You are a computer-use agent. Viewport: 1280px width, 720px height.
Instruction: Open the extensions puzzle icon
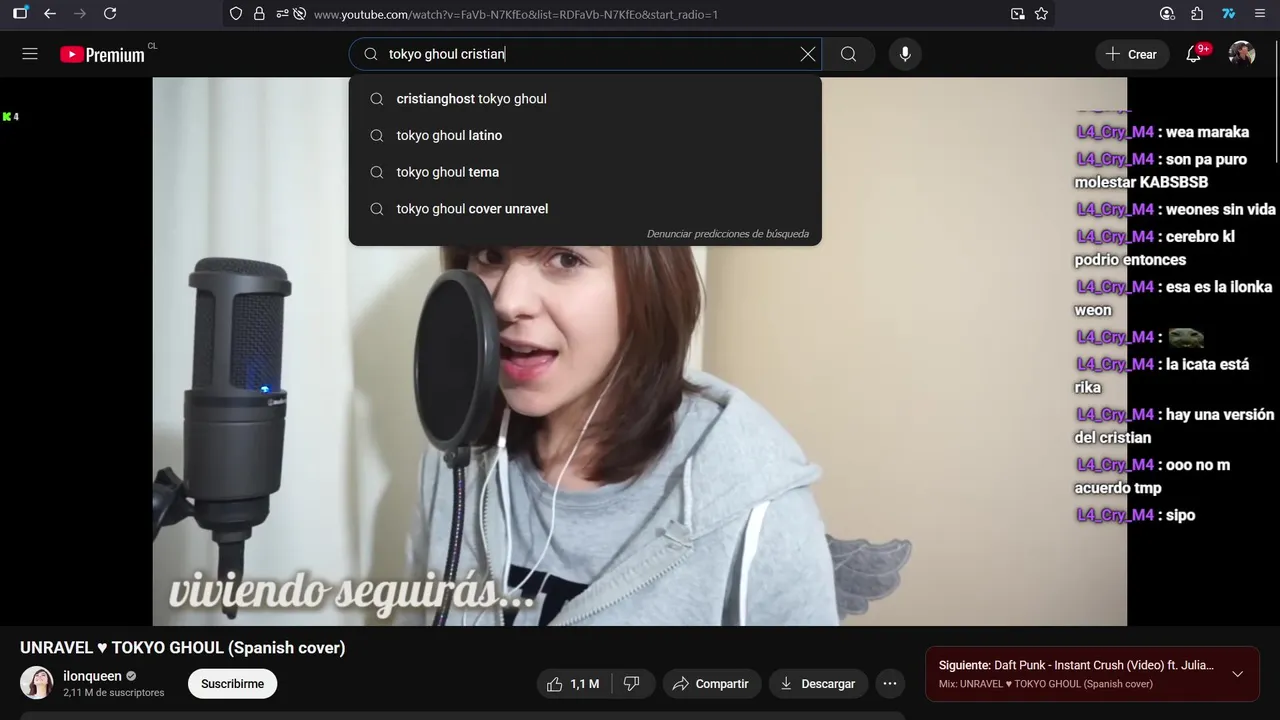(1197, 14)
